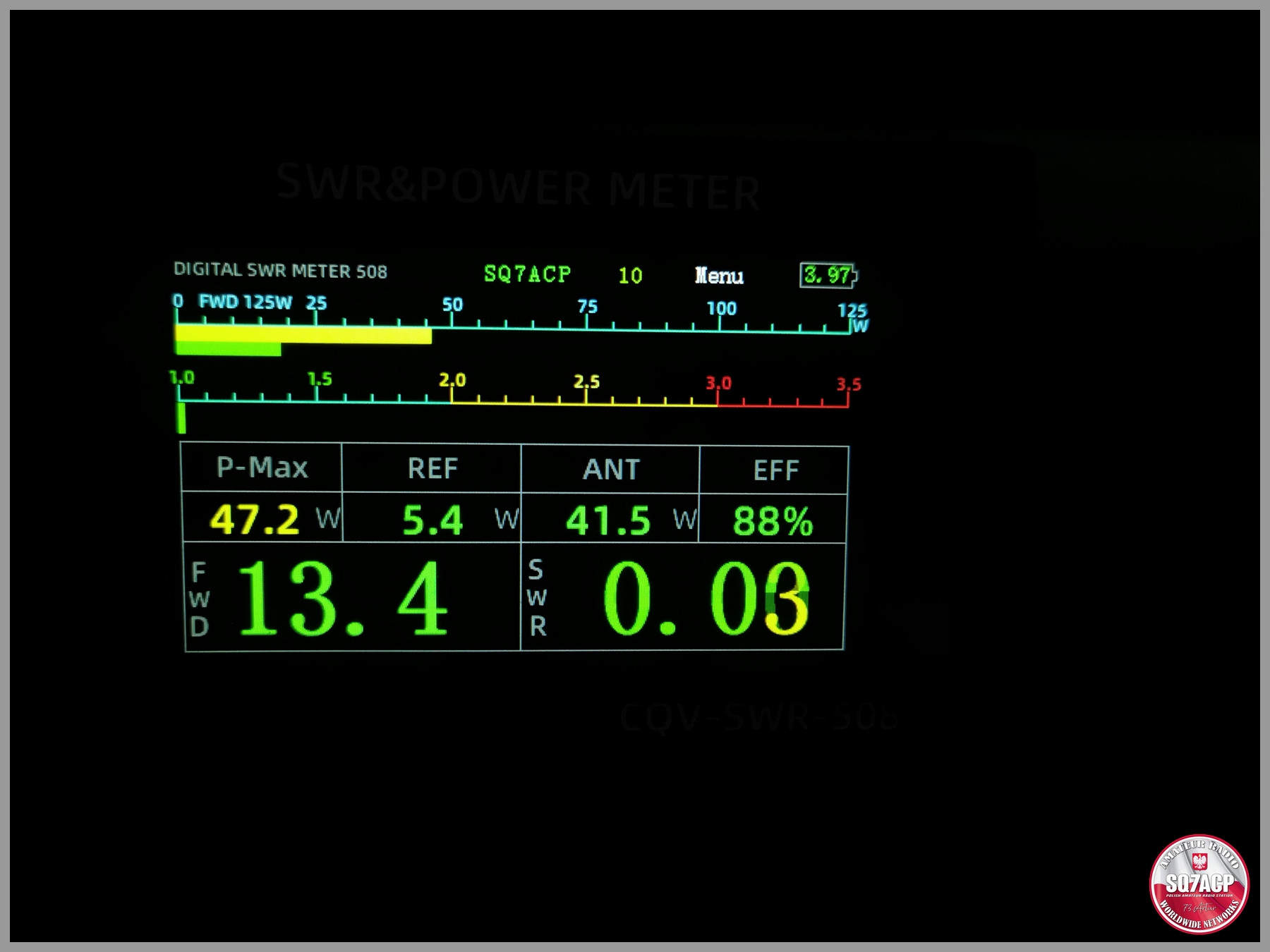
Task: Tap the battery voltage indicator showing 3.97
Action: 828,275
